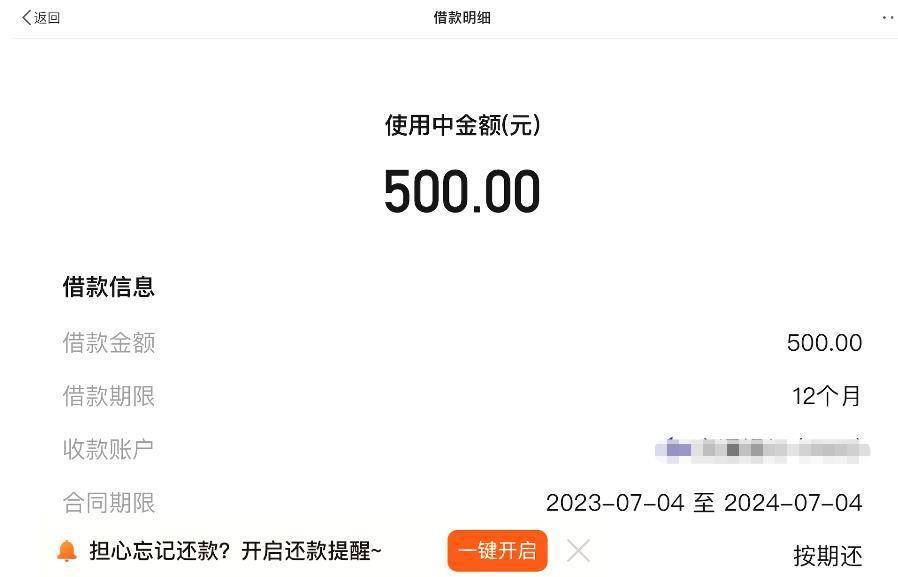Click the 一键开启 button

497,551
